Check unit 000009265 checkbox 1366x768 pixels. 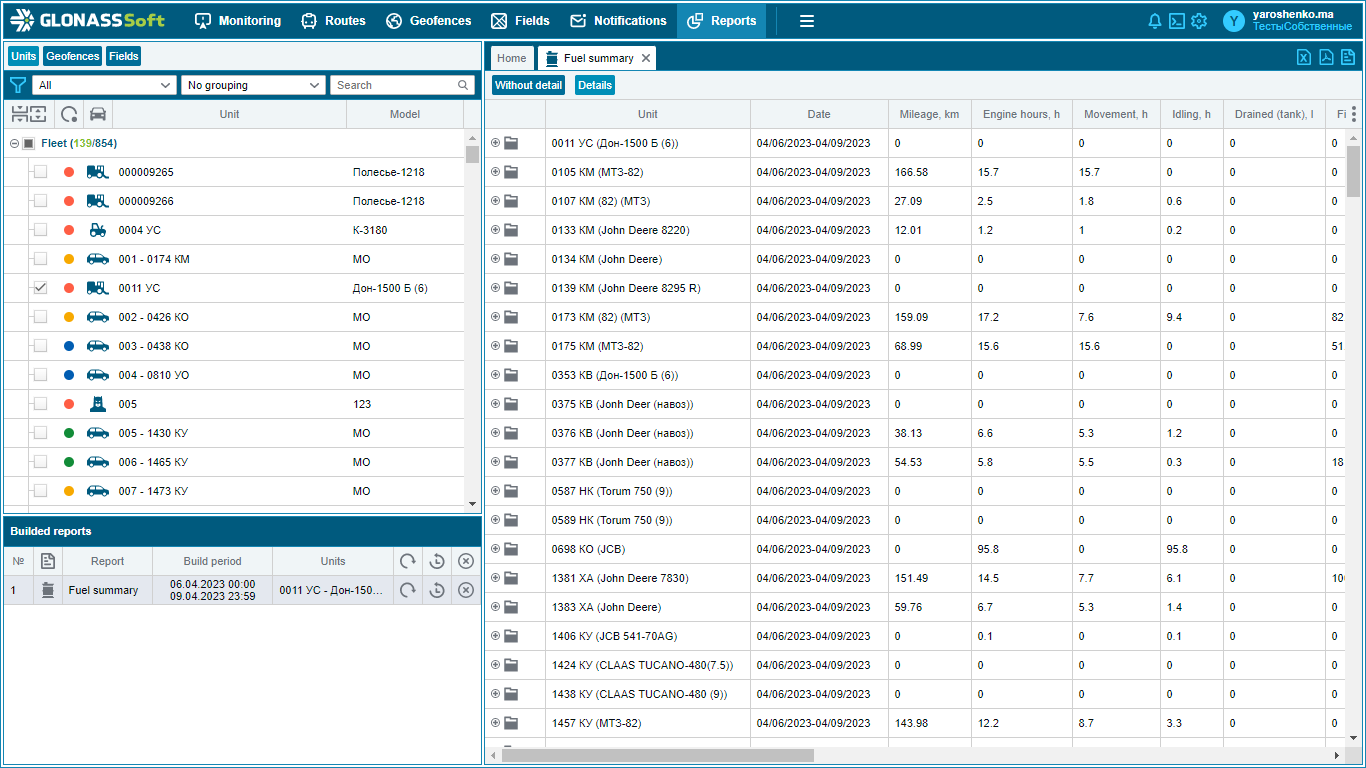(x=40, y=172)
